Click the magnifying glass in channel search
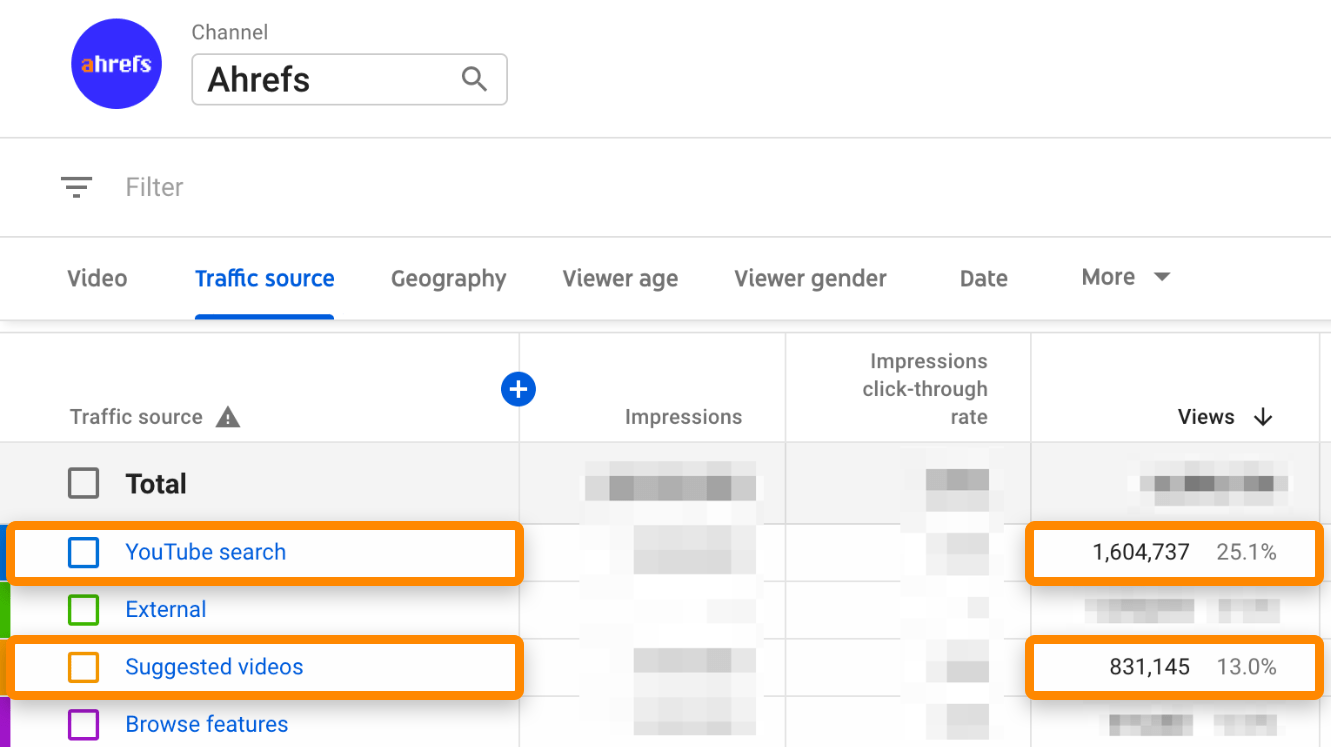This screenshot has height=747, width=1331. (474, 78)
